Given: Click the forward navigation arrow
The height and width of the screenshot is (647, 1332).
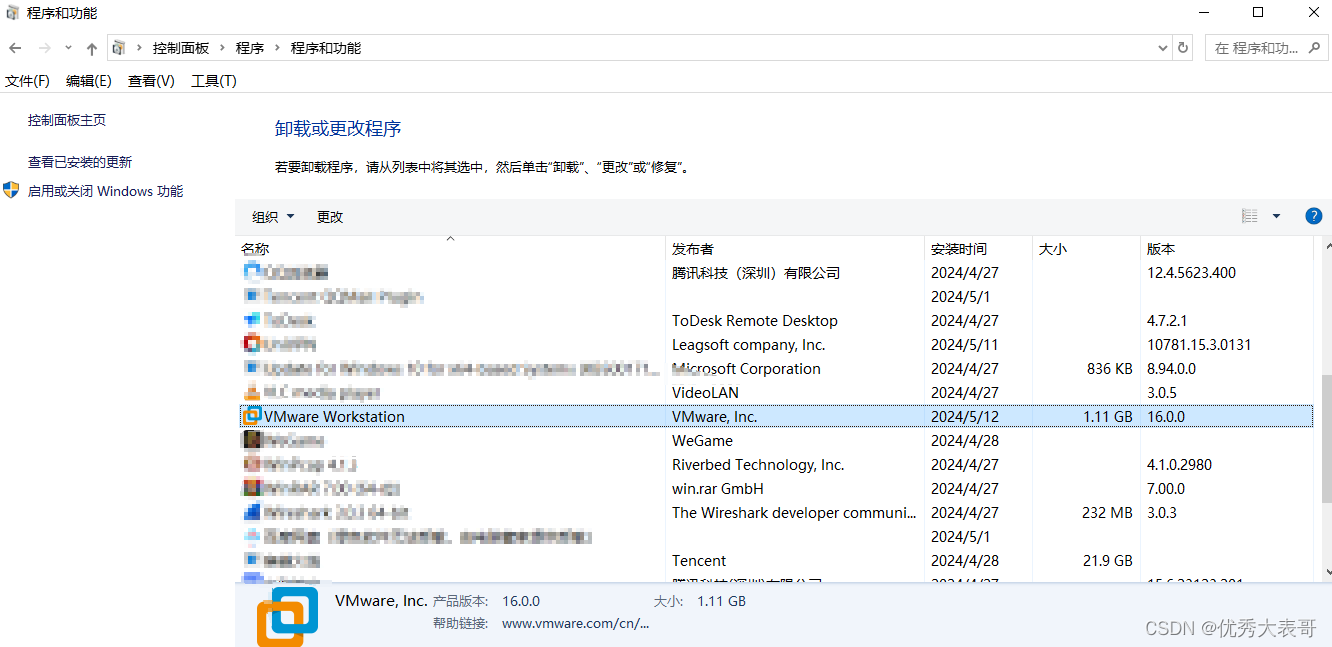Looking at the screenshot, I should [44, 48].
